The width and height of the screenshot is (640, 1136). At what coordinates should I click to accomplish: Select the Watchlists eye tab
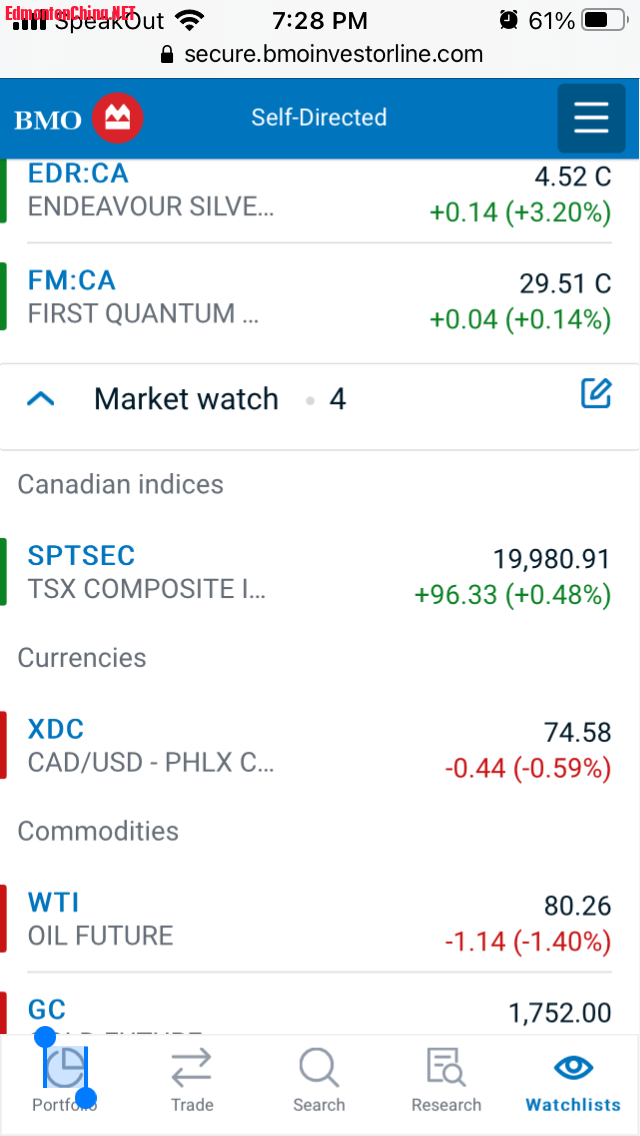[573, 1078]
